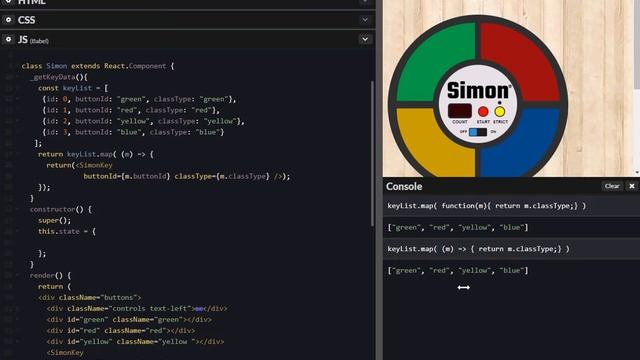Click the 'buttonId={m.buttonId} classType=' line

tap(187, 176)
